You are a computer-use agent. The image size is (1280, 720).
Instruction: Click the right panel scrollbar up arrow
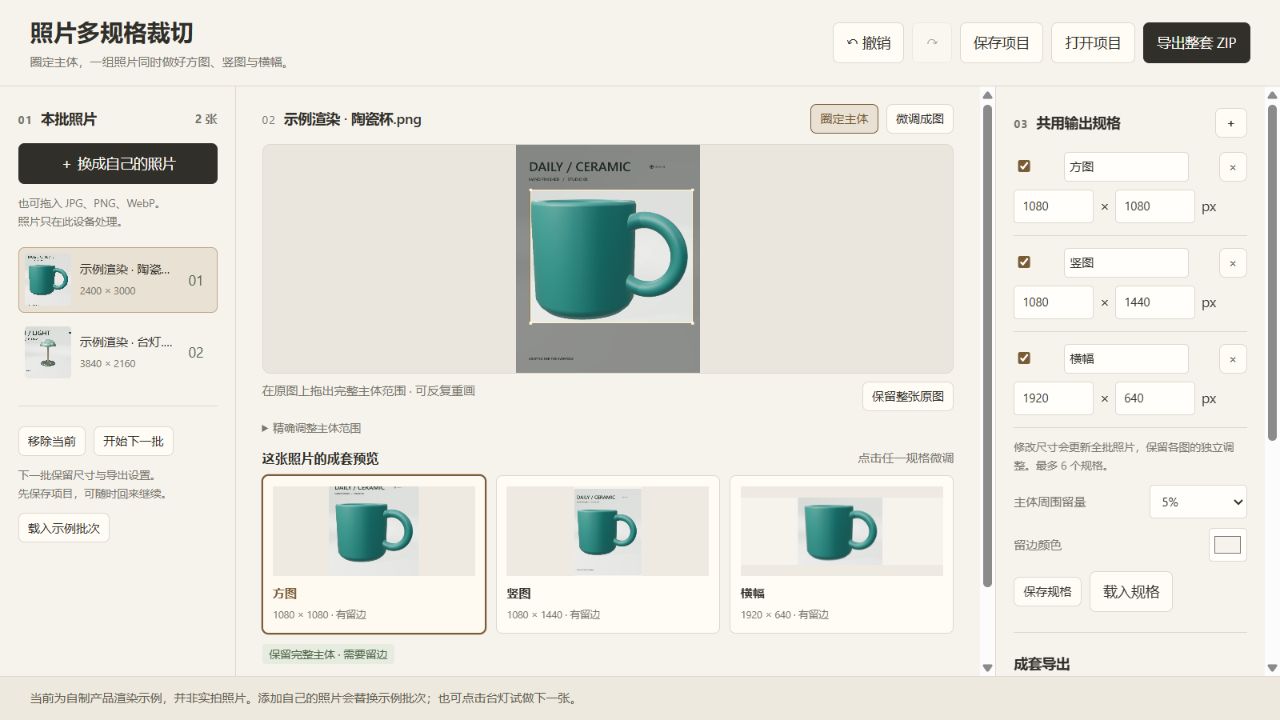pos(1272,96)
